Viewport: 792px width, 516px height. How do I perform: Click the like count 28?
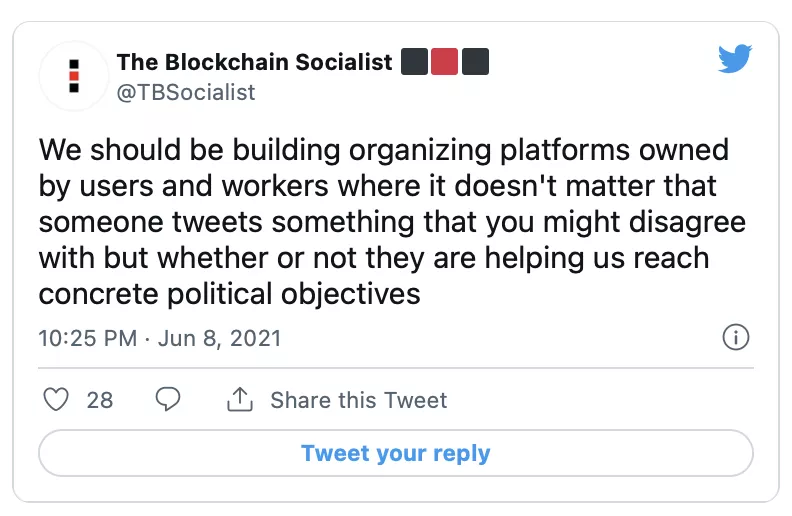click(x=100, y=401)
